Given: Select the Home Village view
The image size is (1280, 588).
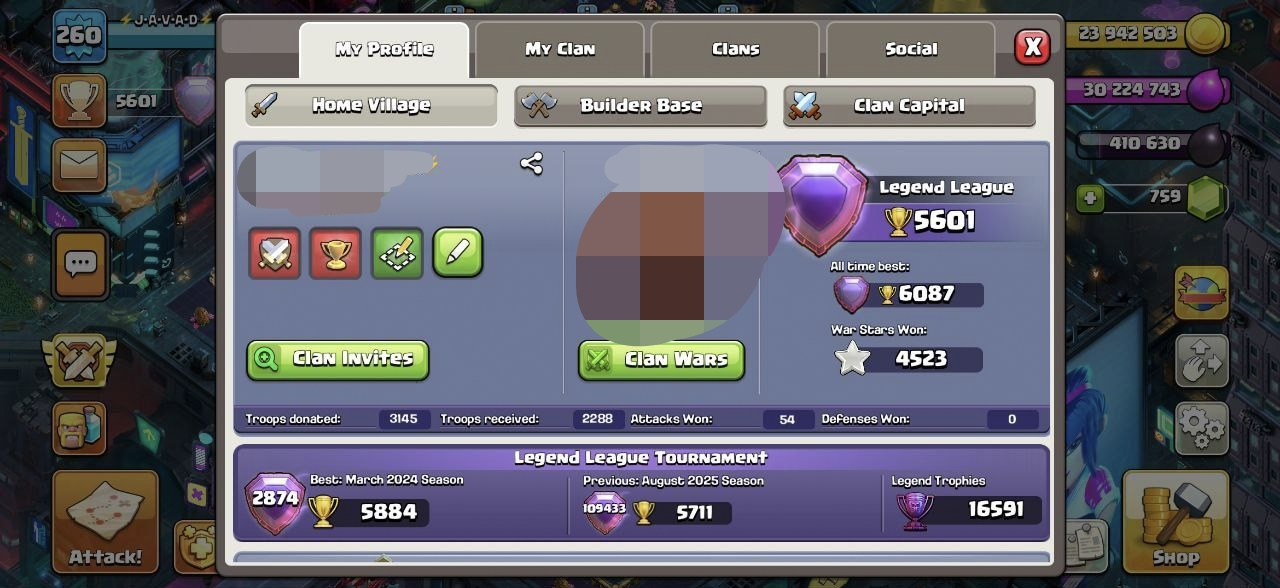Looking at the screenshot, I should (371, 106).
